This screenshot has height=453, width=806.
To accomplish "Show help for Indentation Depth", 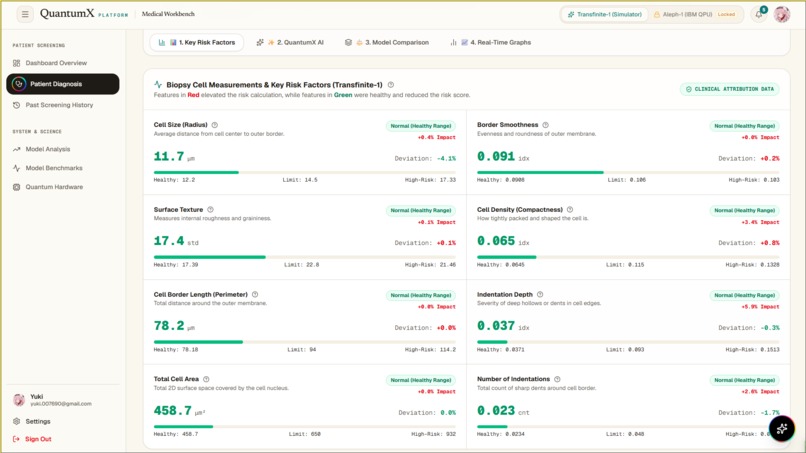I will pyautogui.click(x=540, y=295).
